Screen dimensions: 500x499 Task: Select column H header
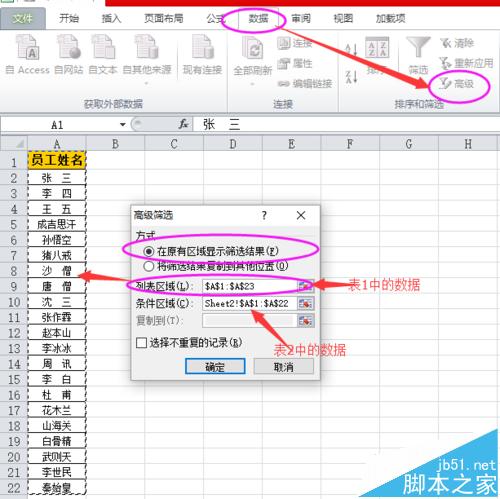coord(468,144)
